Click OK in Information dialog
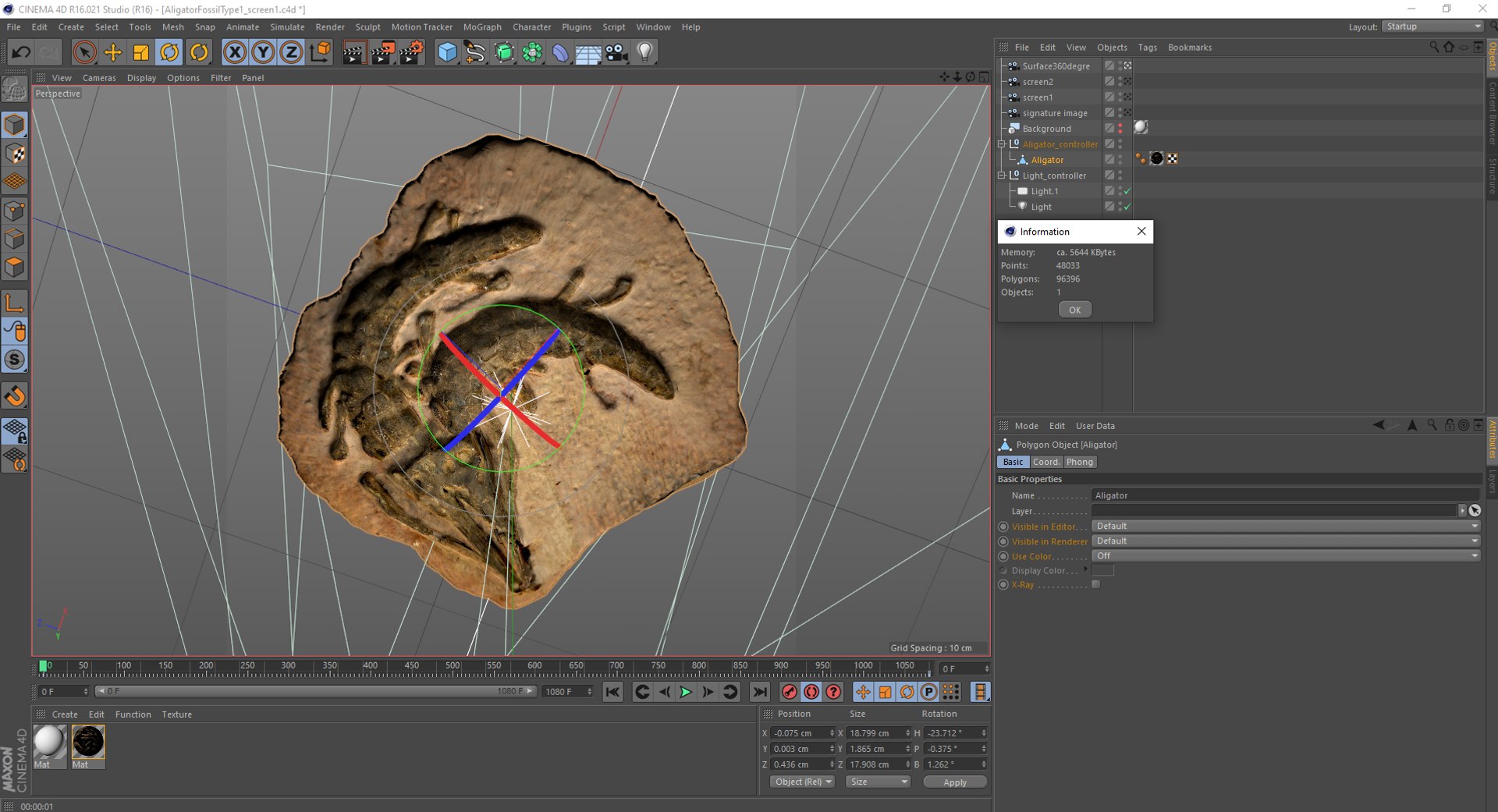Image resolution: width=1498 pixels, height=812 pixels. (1075, 310)
